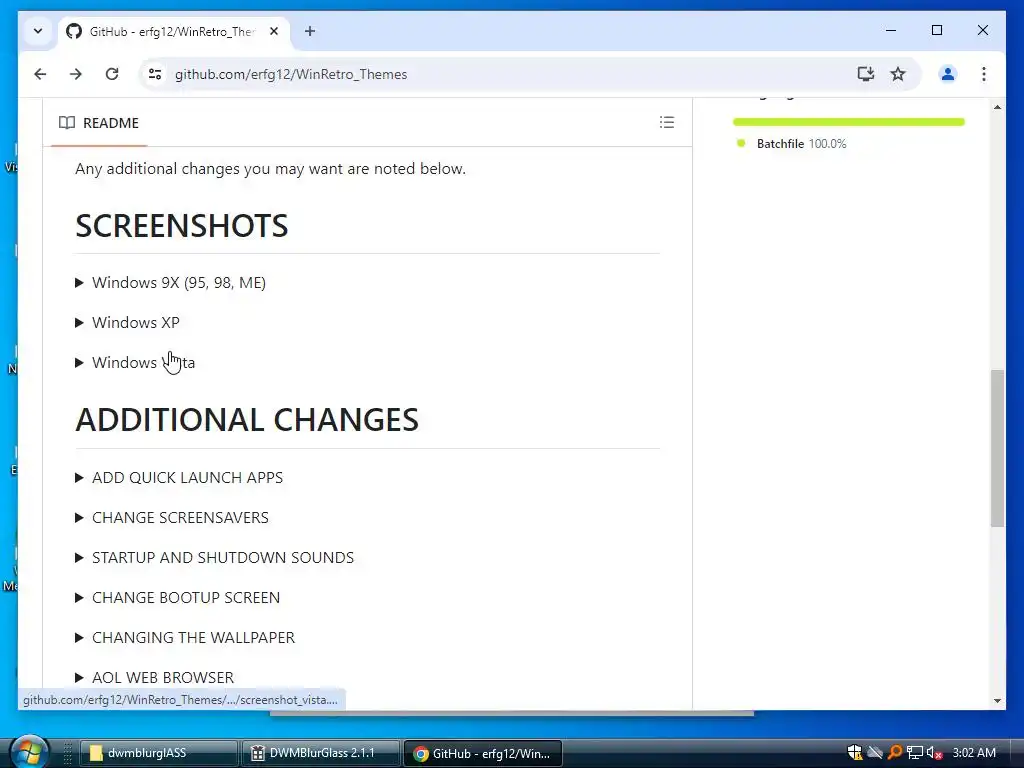The width and height of the screenshot is (1024, 768).
Task: Expand the Windows Vista screenshots section
Action: tap(136, 362)
